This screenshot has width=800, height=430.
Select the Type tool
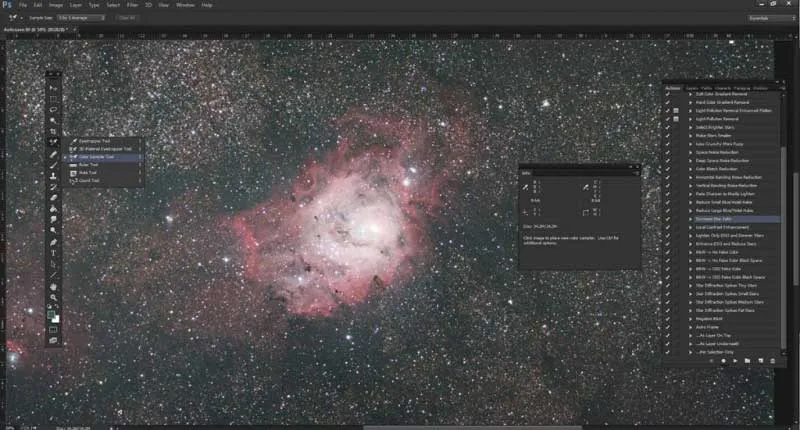(x=53, y=253)
